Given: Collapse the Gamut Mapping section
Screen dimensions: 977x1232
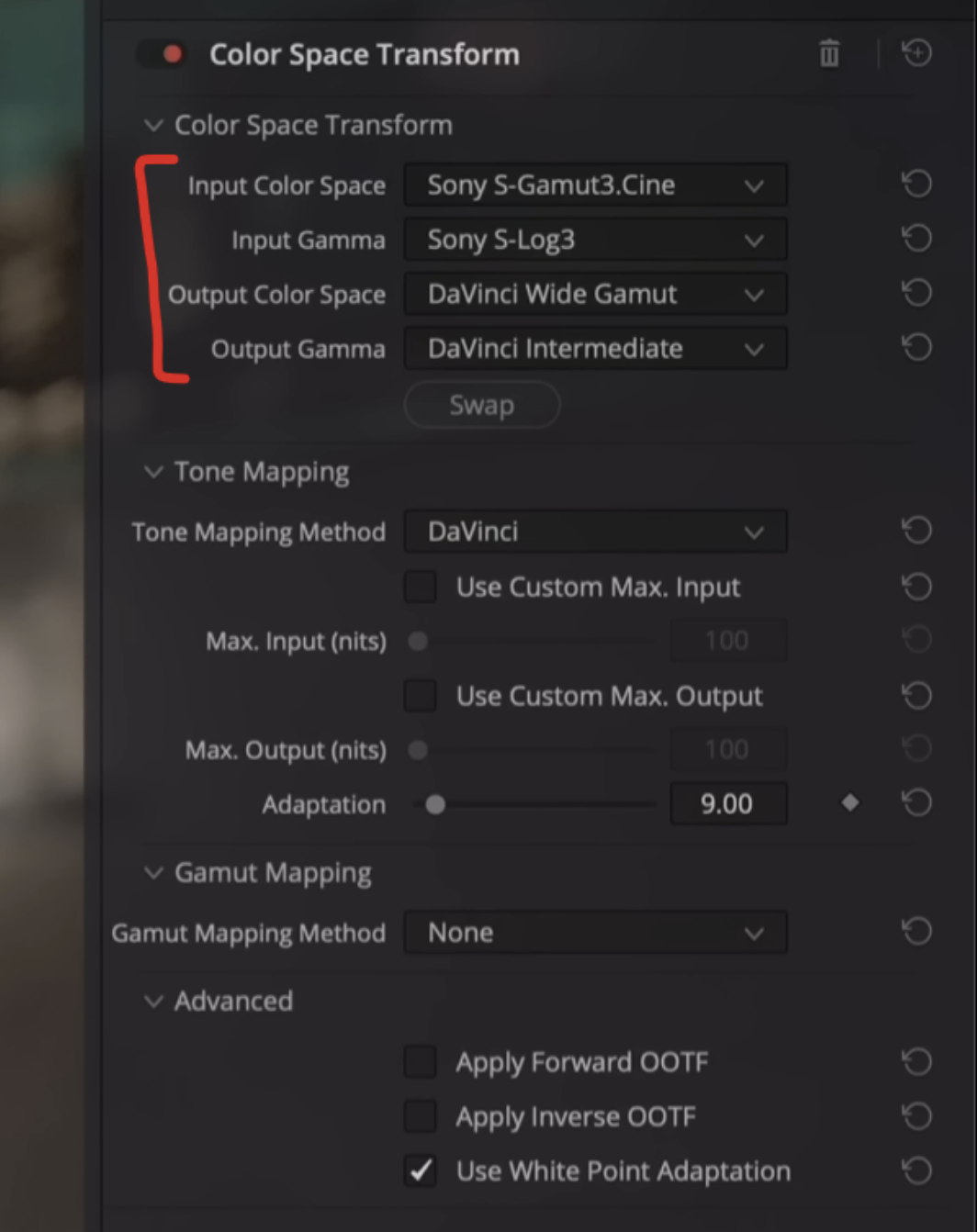Looking at the screenshot, I should click(x=153, y=873).
